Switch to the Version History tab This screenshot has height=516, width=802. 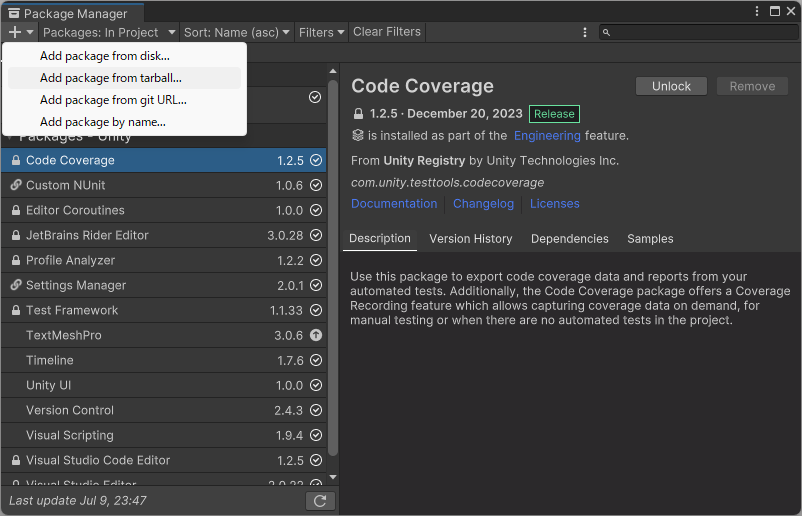[x=471, y=239]
